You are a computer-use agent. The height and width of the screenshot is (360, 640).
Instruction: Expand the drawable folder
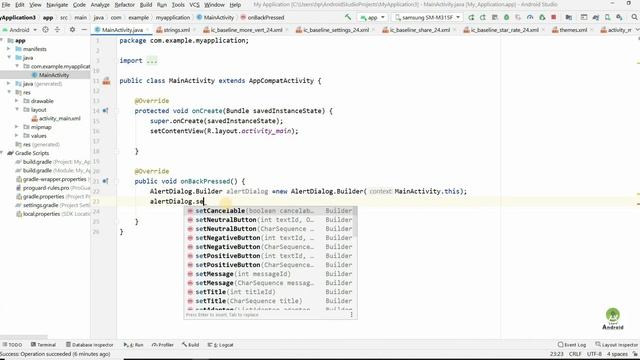point(17,101)
